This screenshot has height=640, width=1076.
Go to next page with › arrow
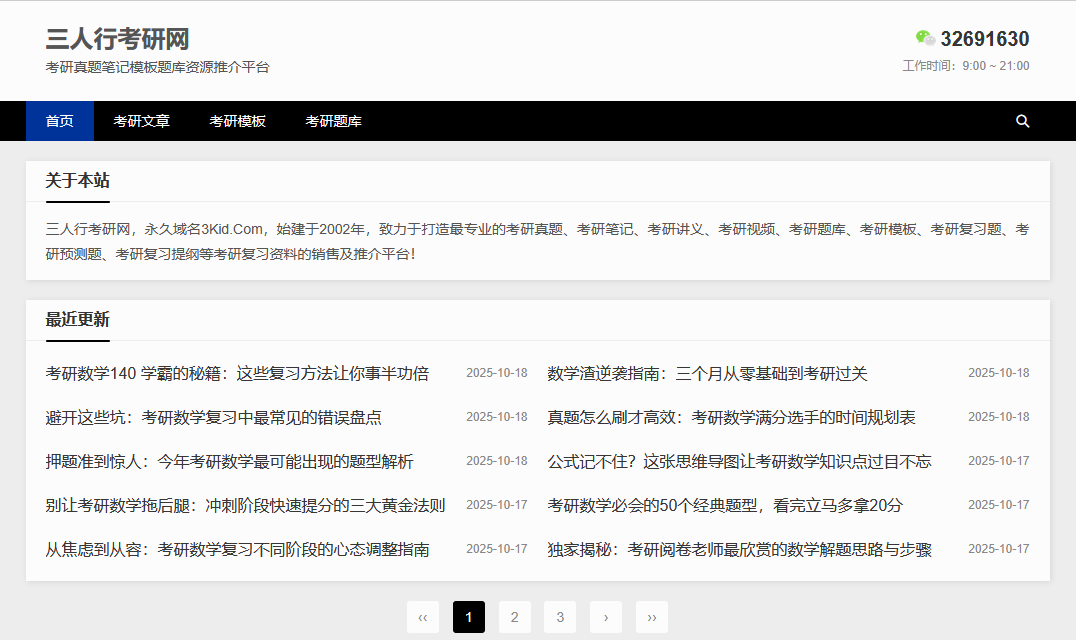pos(606,617)
